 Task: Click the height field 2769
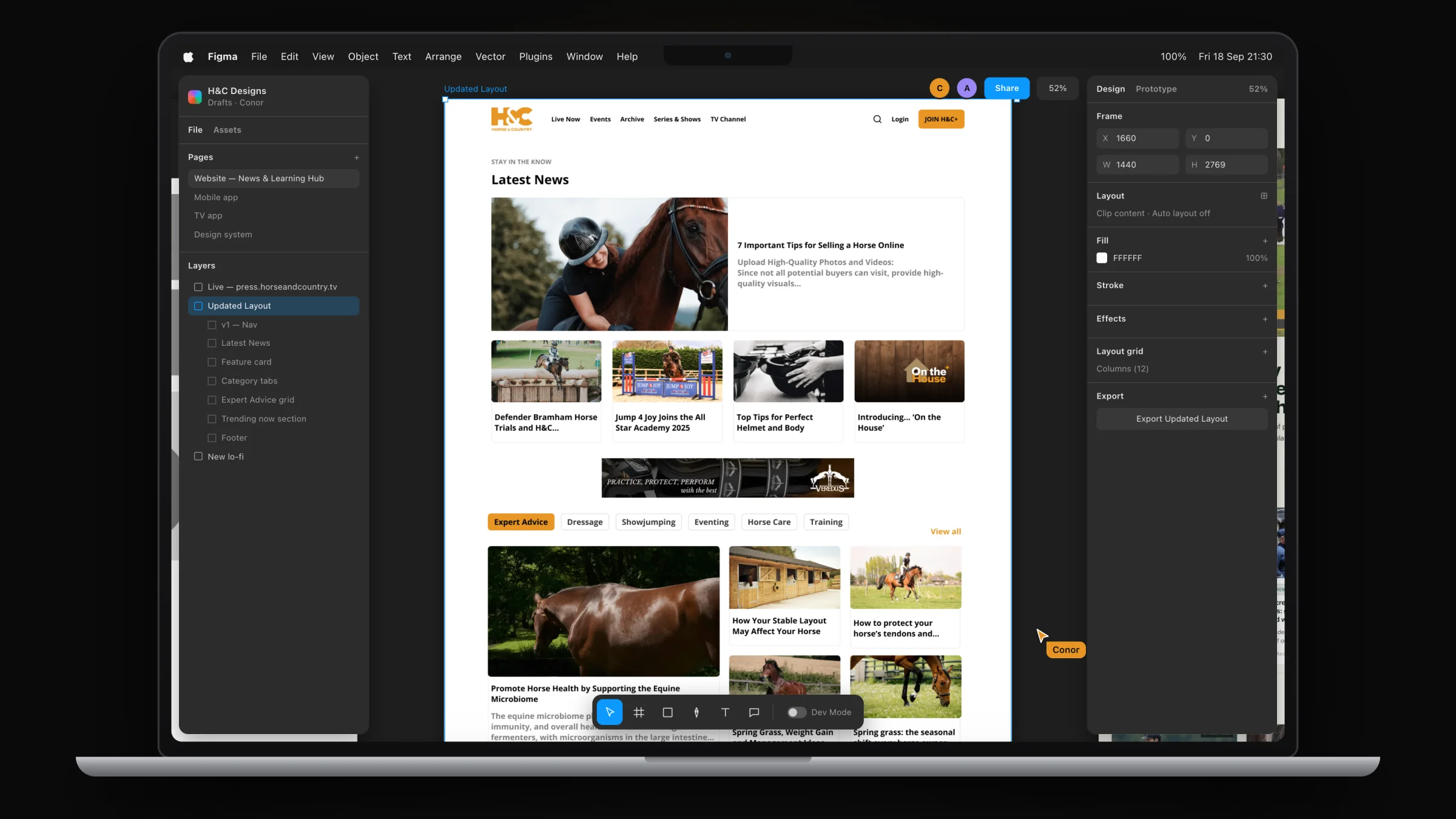(1226, 165)
